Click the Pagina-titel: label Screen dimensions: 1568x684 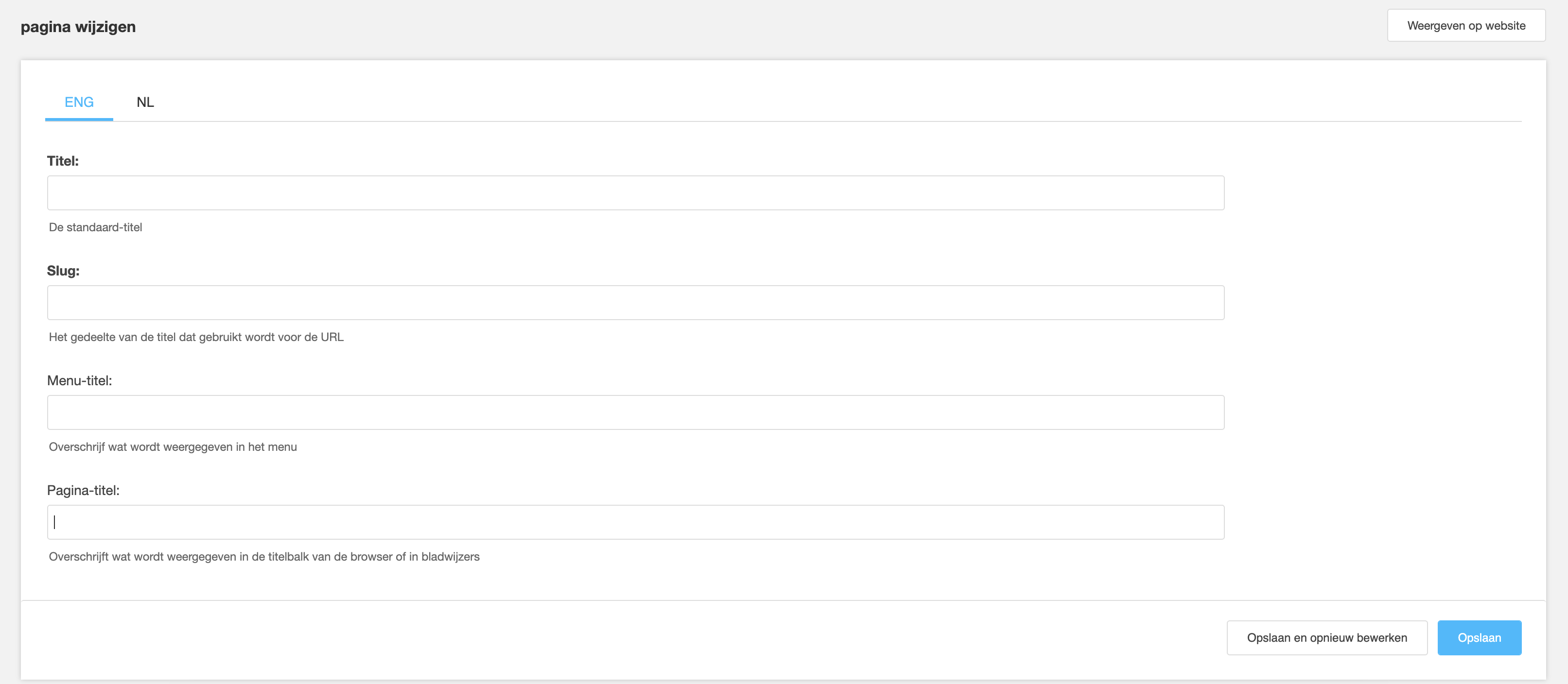(x=84, y=491)
